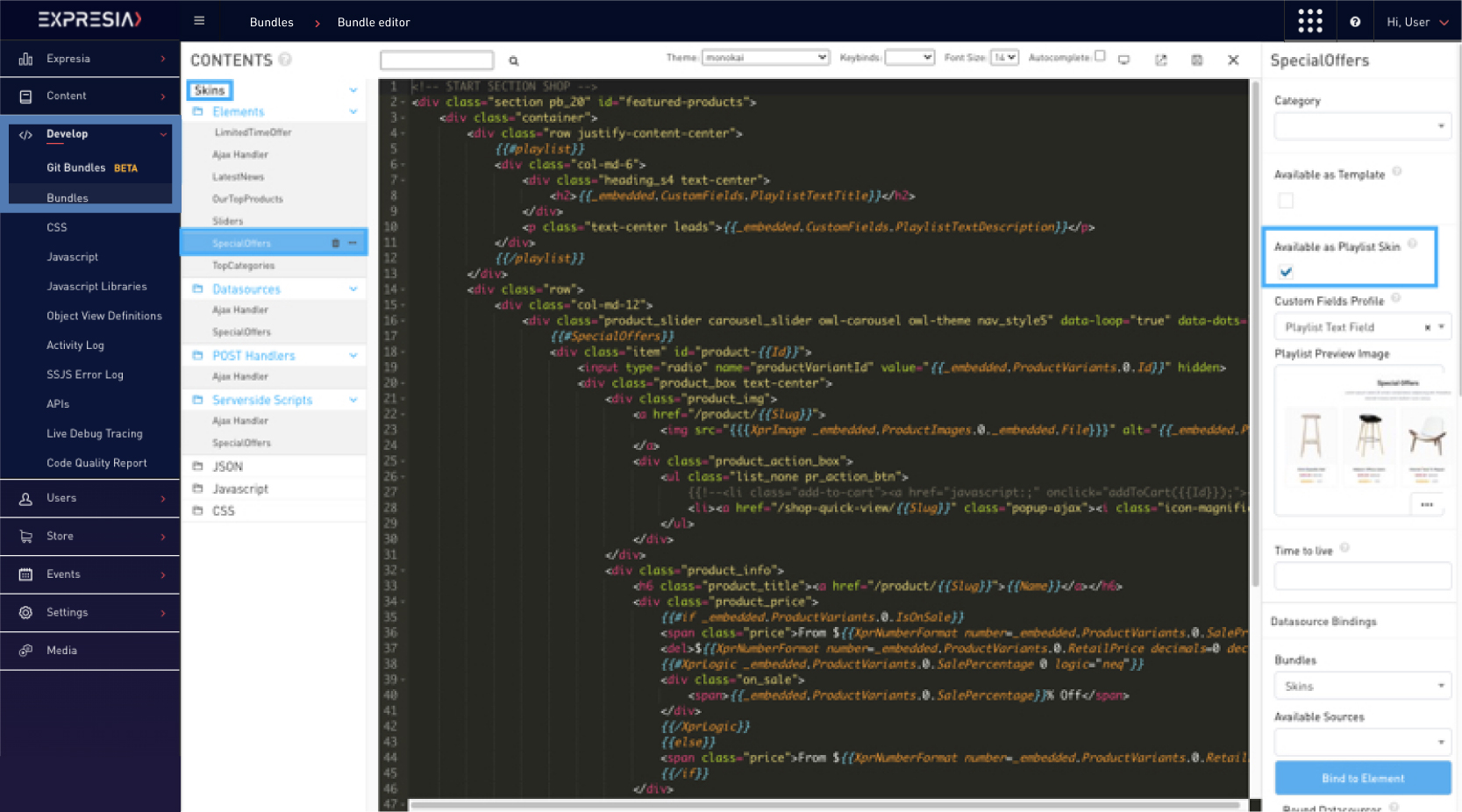Viewport: 1462px width, 812px height.
Task: Click the Bind to Element button
Action: pos(1362,778)
